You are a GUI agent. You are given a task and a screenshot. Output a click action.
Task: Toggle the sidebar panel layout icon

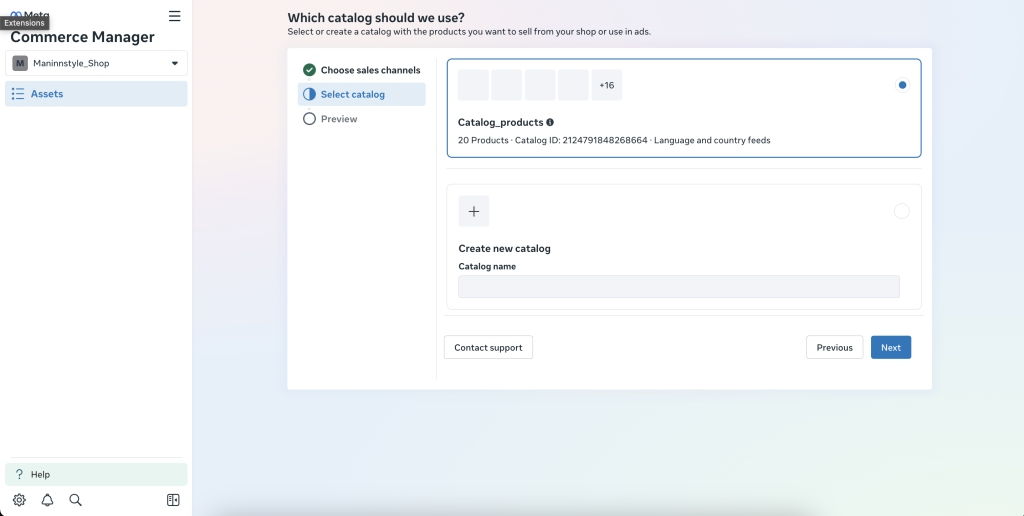tap(173, 500)
